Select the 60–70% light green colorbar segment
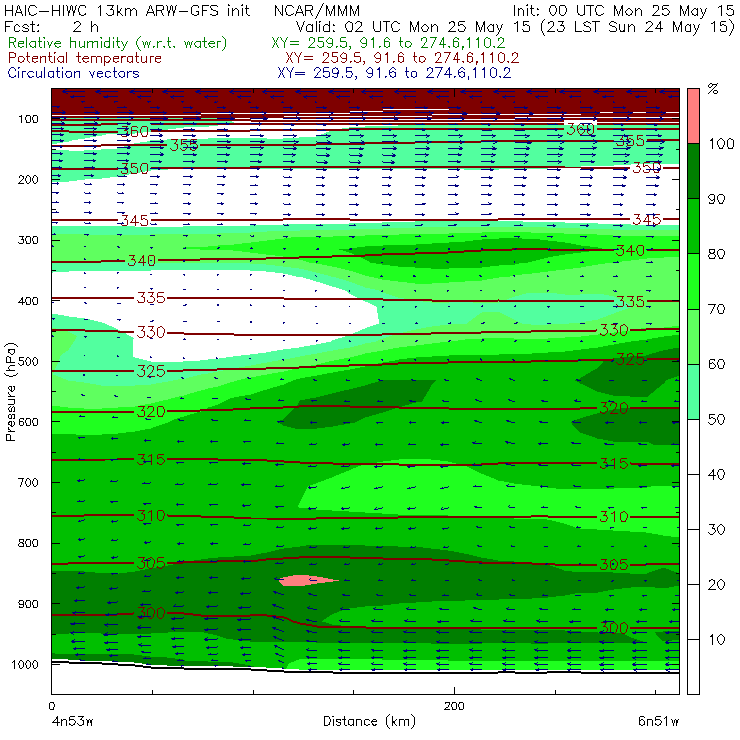 click(x=693, y=336)
